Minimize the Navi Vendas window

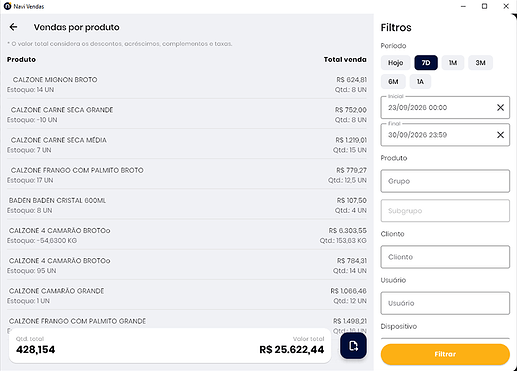pos(463,6)
